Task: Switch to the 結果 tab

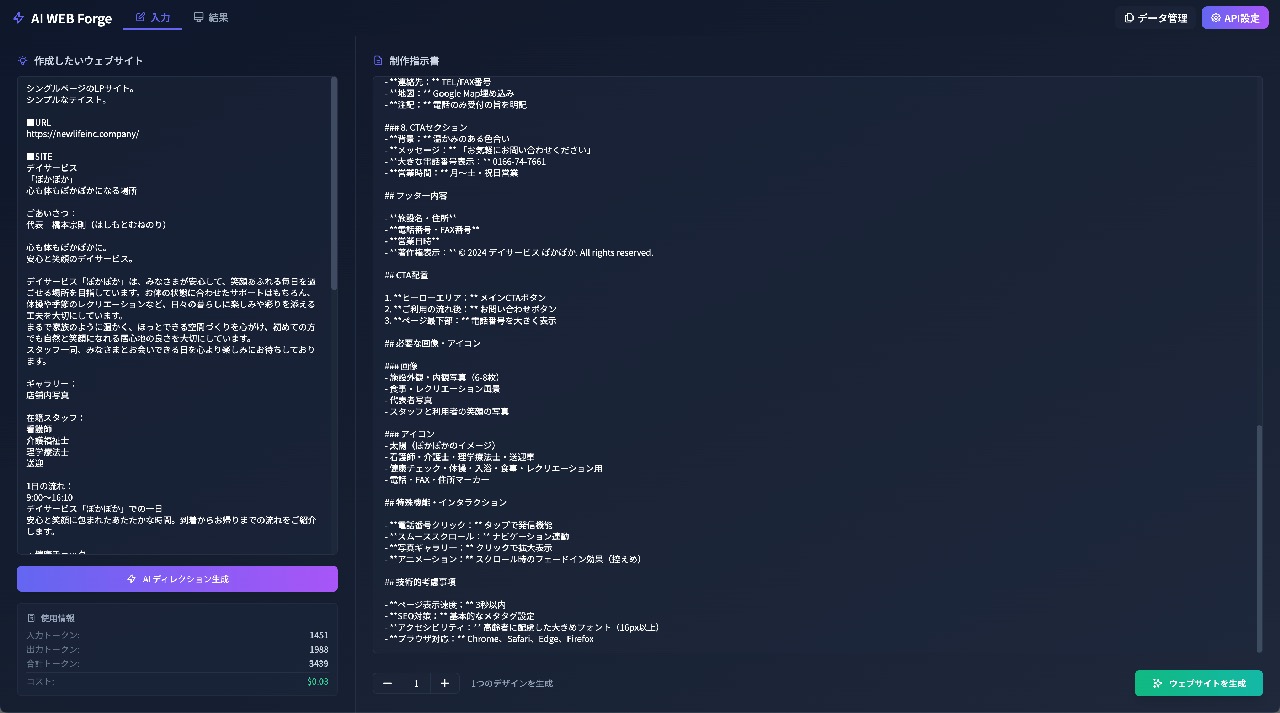Action: [212, 17]
